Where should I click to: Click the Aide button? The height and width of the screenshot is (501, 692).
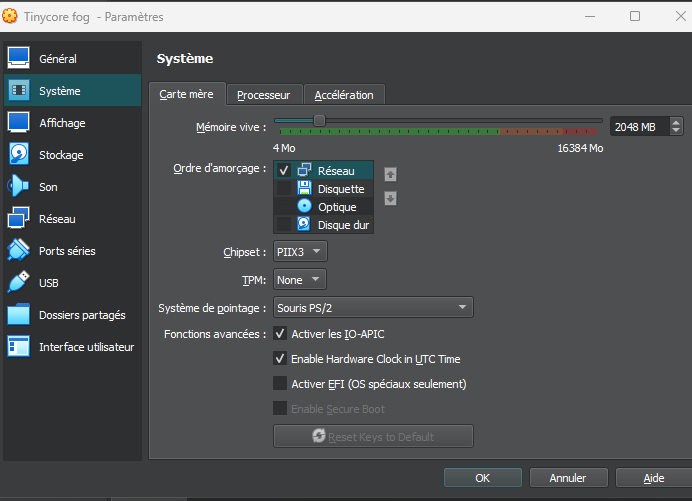pyautogui.click(x=654, y=478)
